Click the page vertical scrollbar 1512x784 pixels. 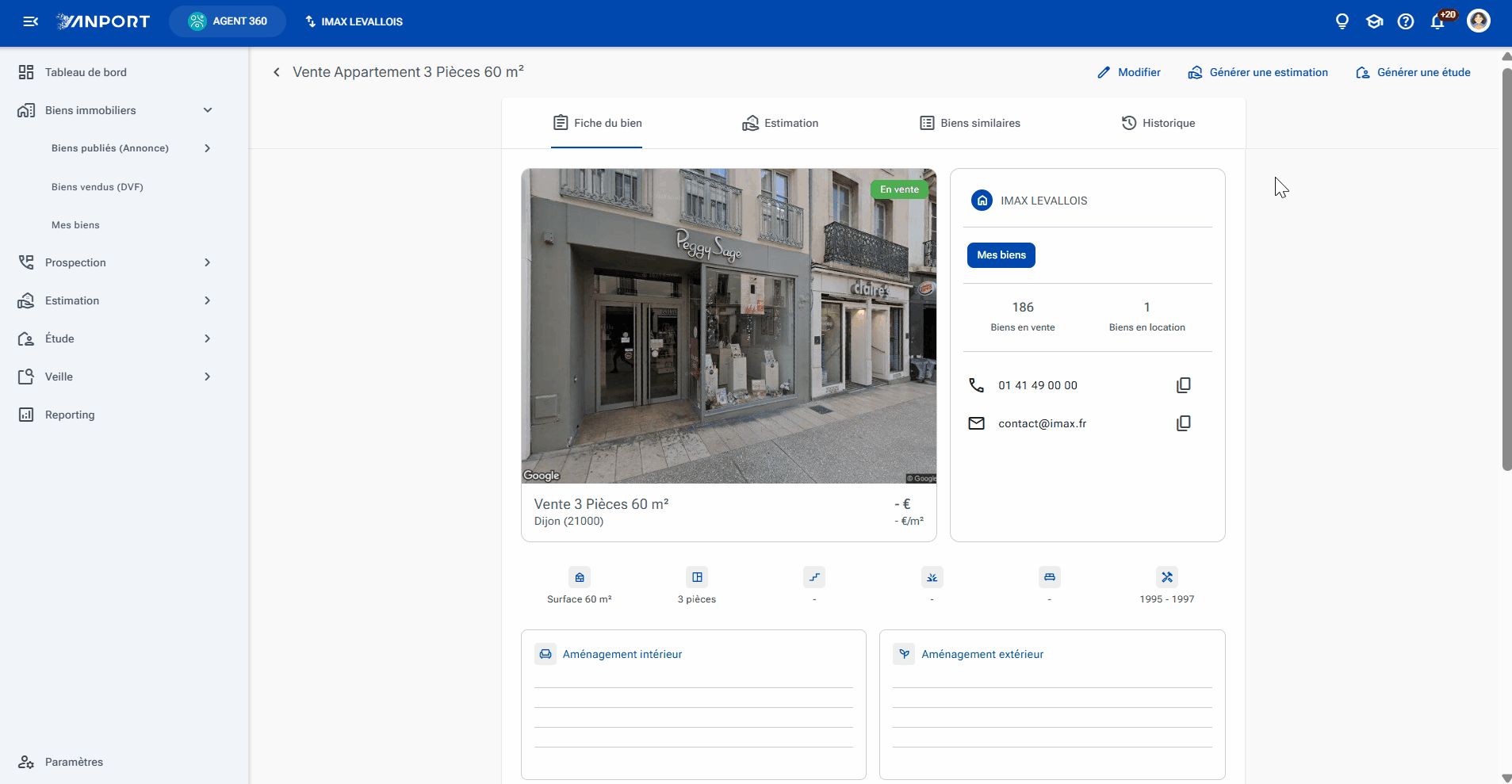pyautogui.click(x=1506, y=270)
